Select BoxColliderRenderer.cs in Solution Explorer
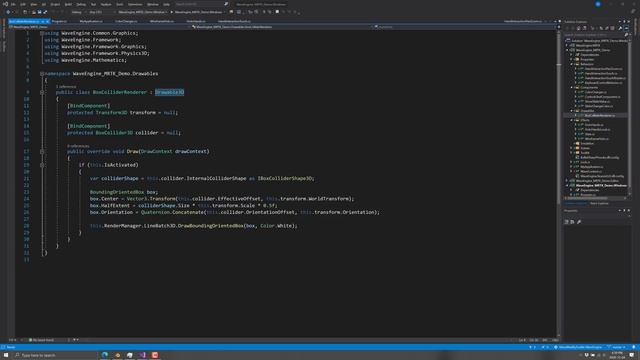Screen dimensions: 640x360 (599, 116)
